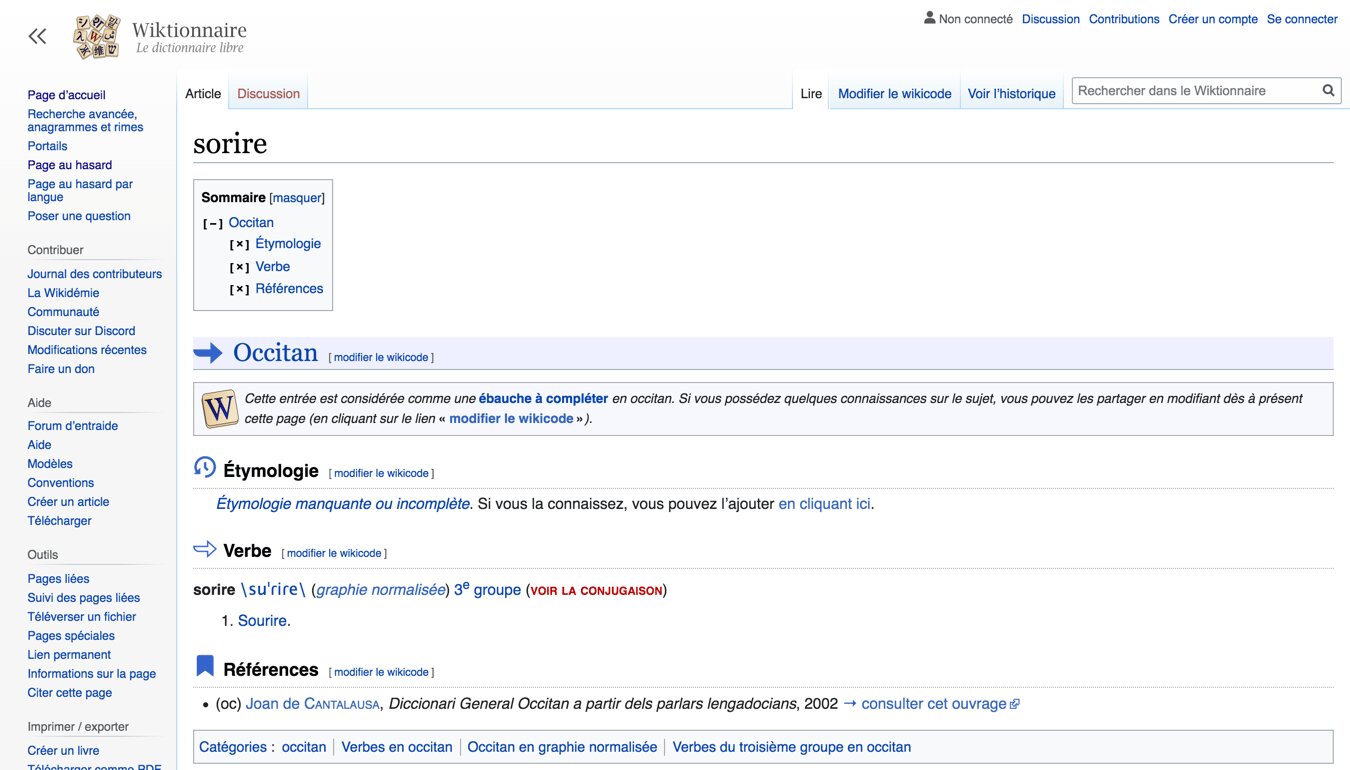
Task: Click the user icon beside Non connecté
Action: click(930, 18)
